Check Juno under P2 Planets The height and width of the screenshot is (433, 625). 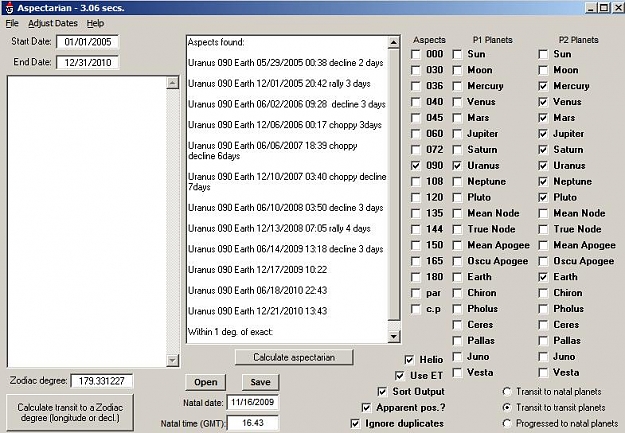click(x=543, y=356)
